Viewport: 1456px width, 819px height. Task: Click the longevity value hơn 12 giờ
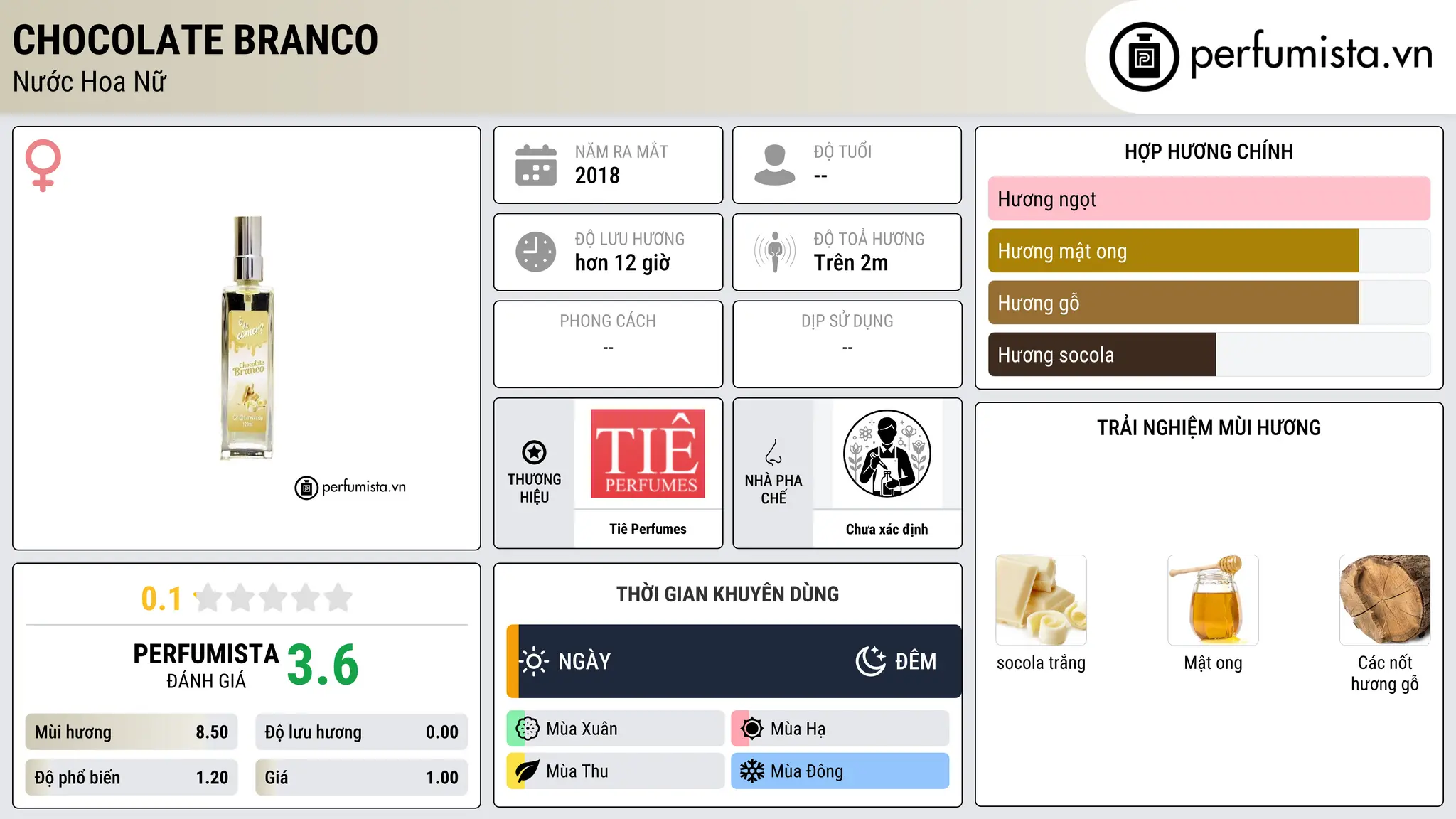623,263
